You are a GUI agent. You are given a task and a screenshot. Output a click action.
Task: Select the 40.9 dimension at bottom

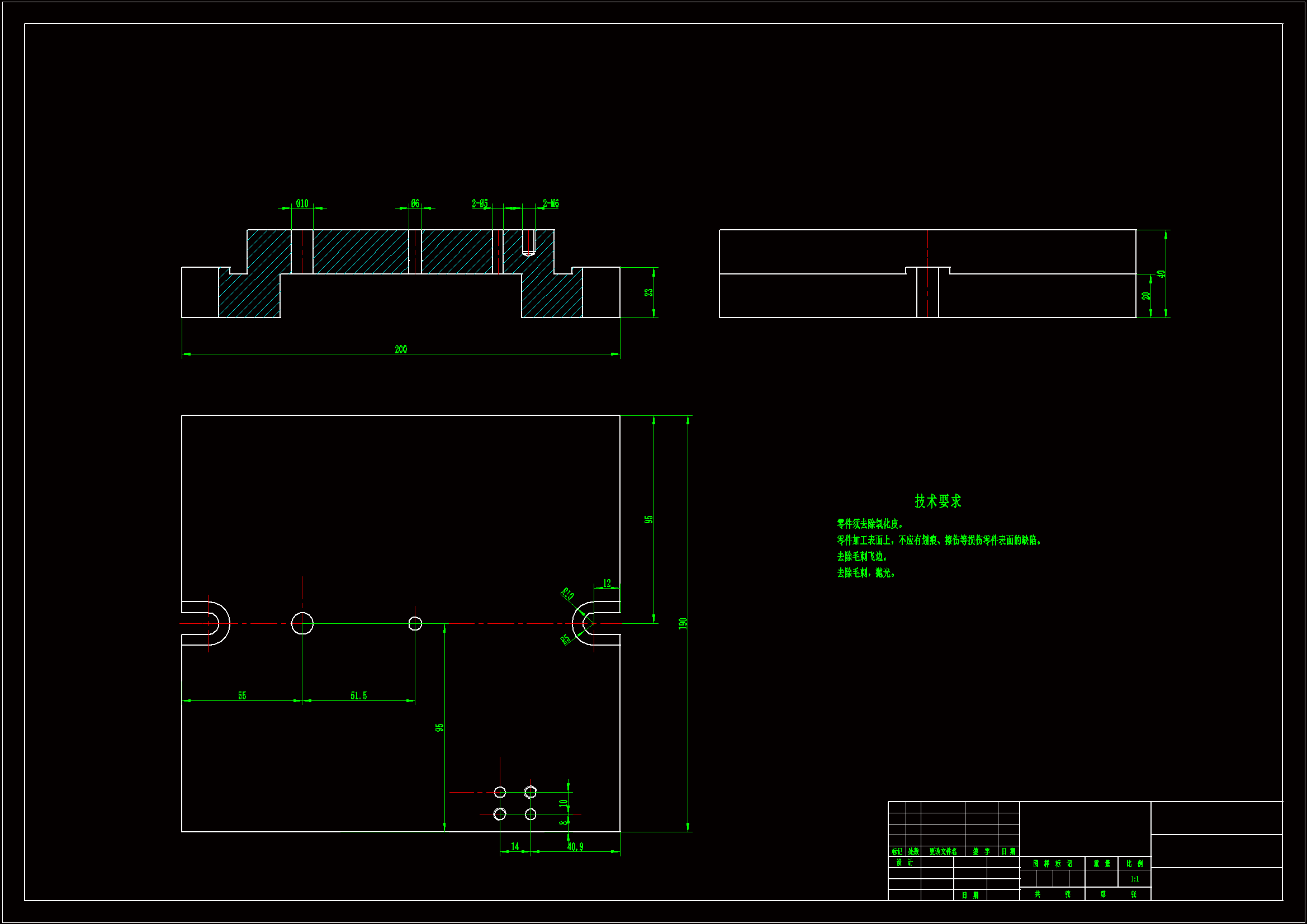575,846
